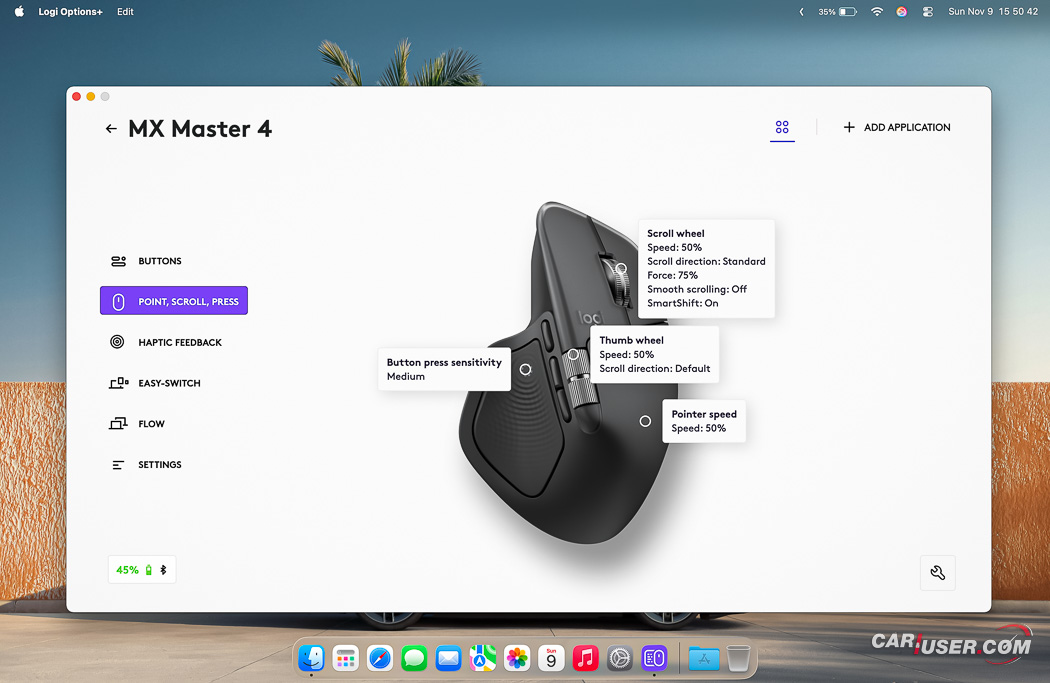Switch to Haptic Feedback section
Viewport: 1050px width, 683px height.
(179, 342)
